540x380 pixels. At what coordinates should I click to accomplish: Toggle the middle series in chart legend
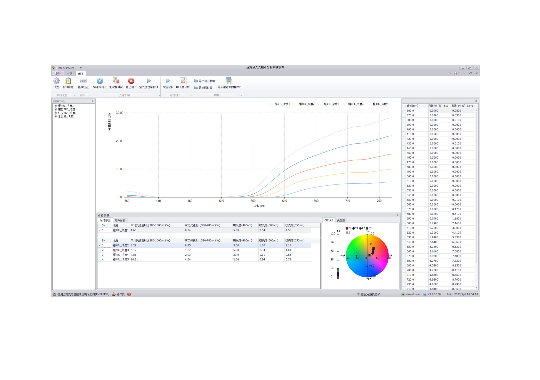pos(329,104)
